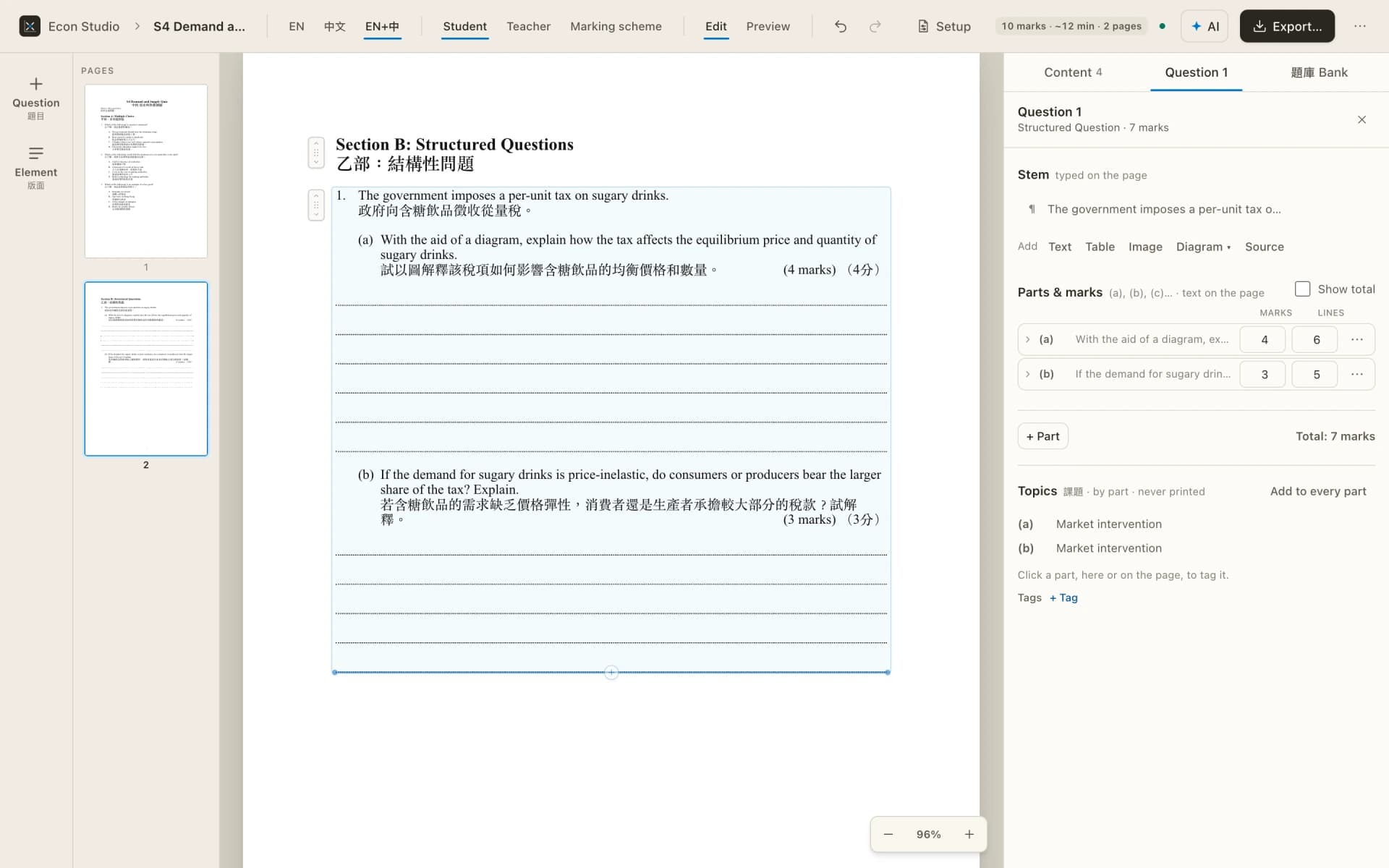The height and width of the screenshot is (868, 1389).
Task: Click the + Tag link
Action: point(1063,597)
